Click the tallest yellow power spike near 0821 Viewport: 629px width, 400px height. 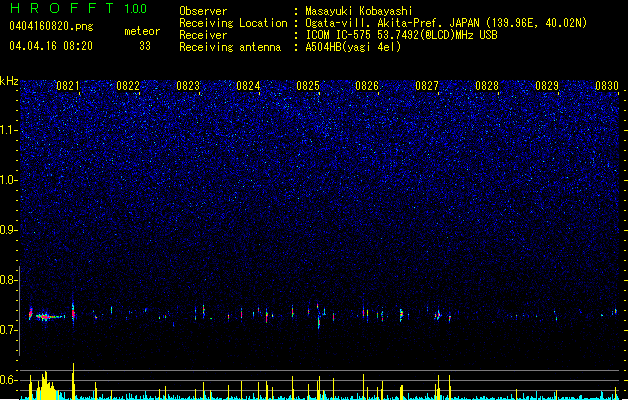(x=73, y=381)
